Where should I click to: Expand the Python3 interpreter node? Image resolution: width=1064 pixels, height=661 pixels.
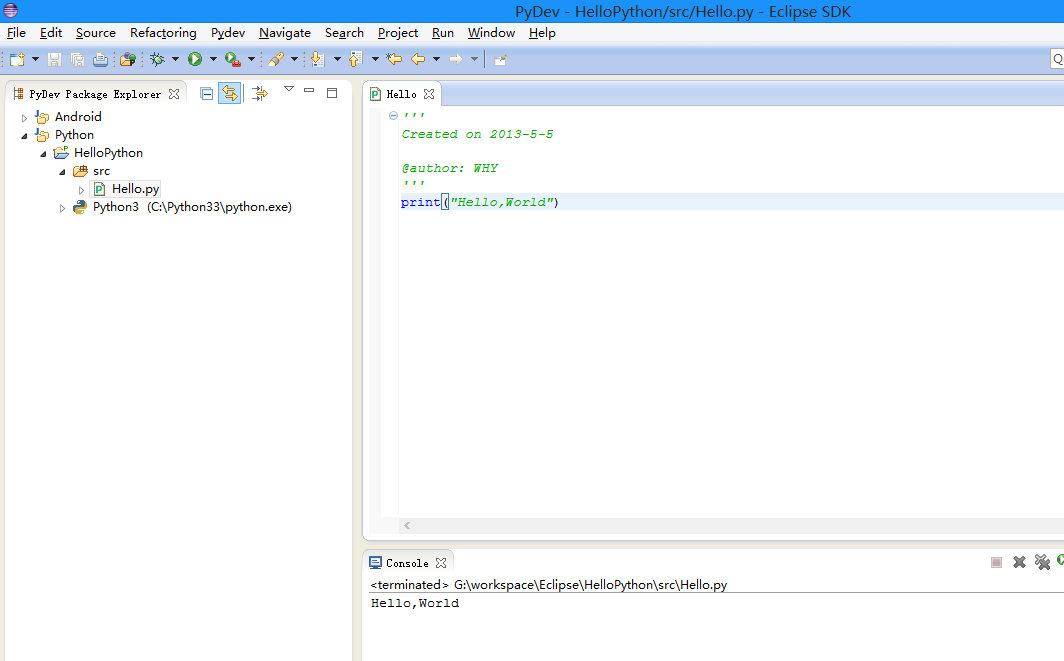[x=62, y=208]
